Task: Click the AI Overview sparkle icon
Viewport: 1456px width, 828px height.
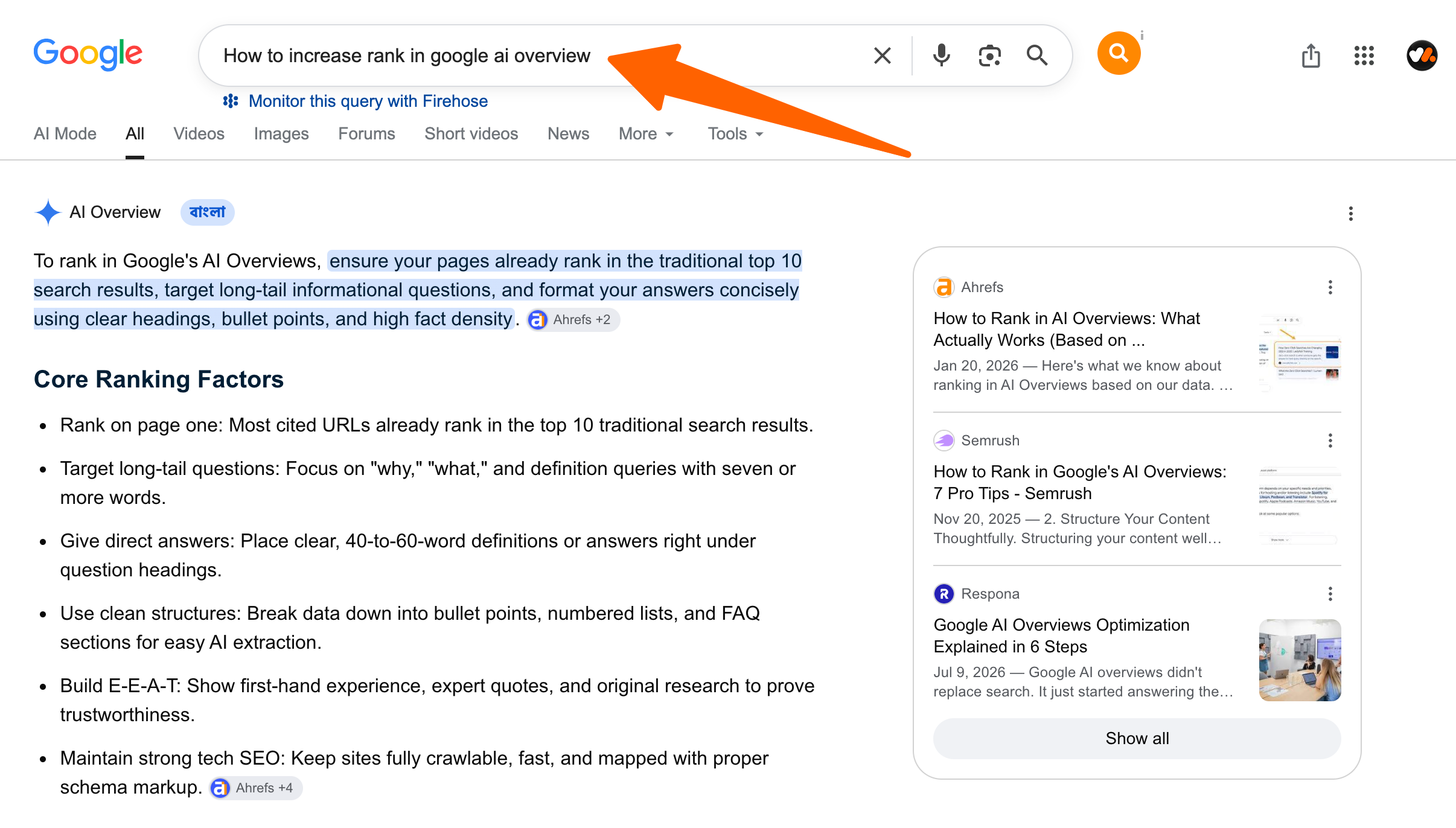Action: [x=48, y=212]
